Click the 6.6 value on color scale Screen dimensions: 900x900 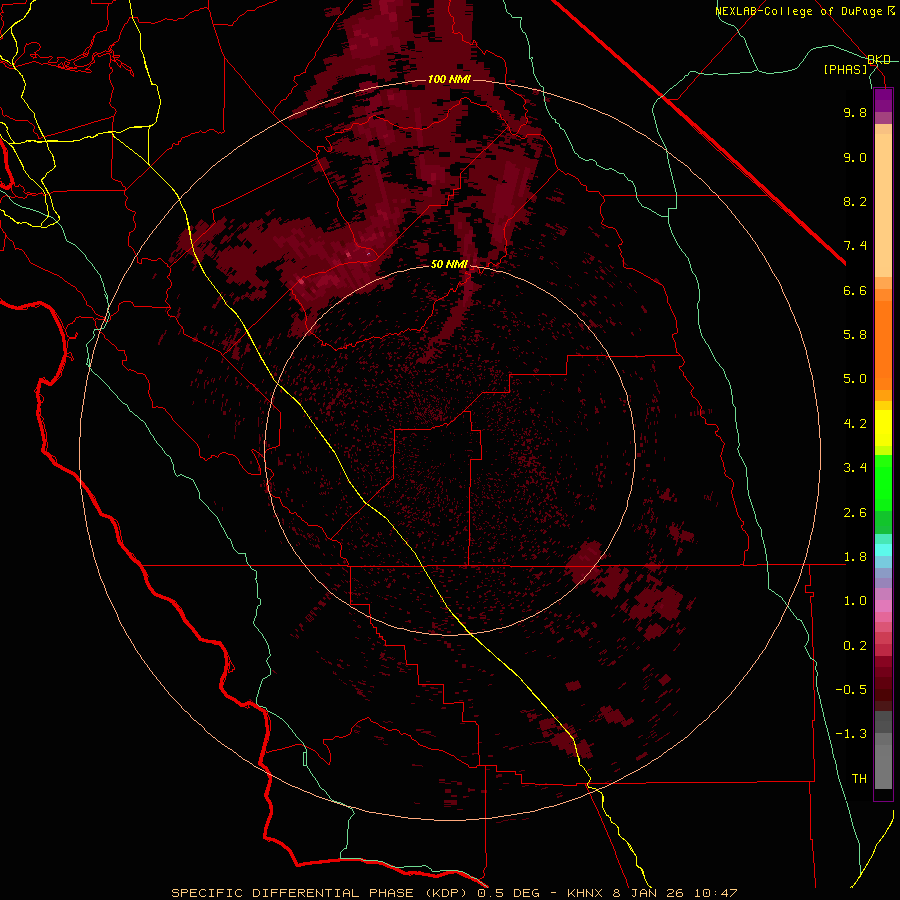(855, 290)
